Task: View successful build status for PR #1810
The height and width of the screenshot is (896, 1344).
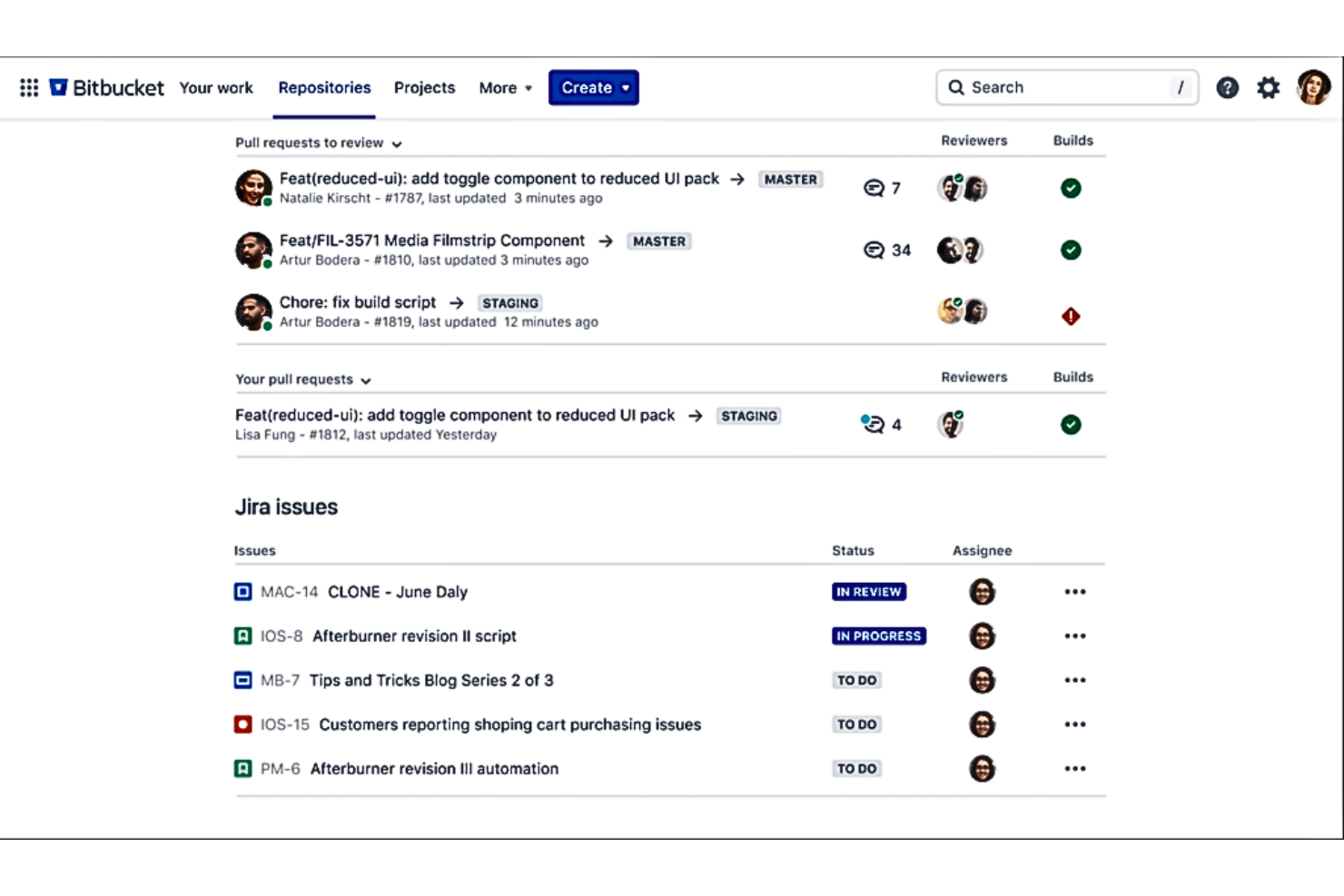Action: tap(1071, 250)
